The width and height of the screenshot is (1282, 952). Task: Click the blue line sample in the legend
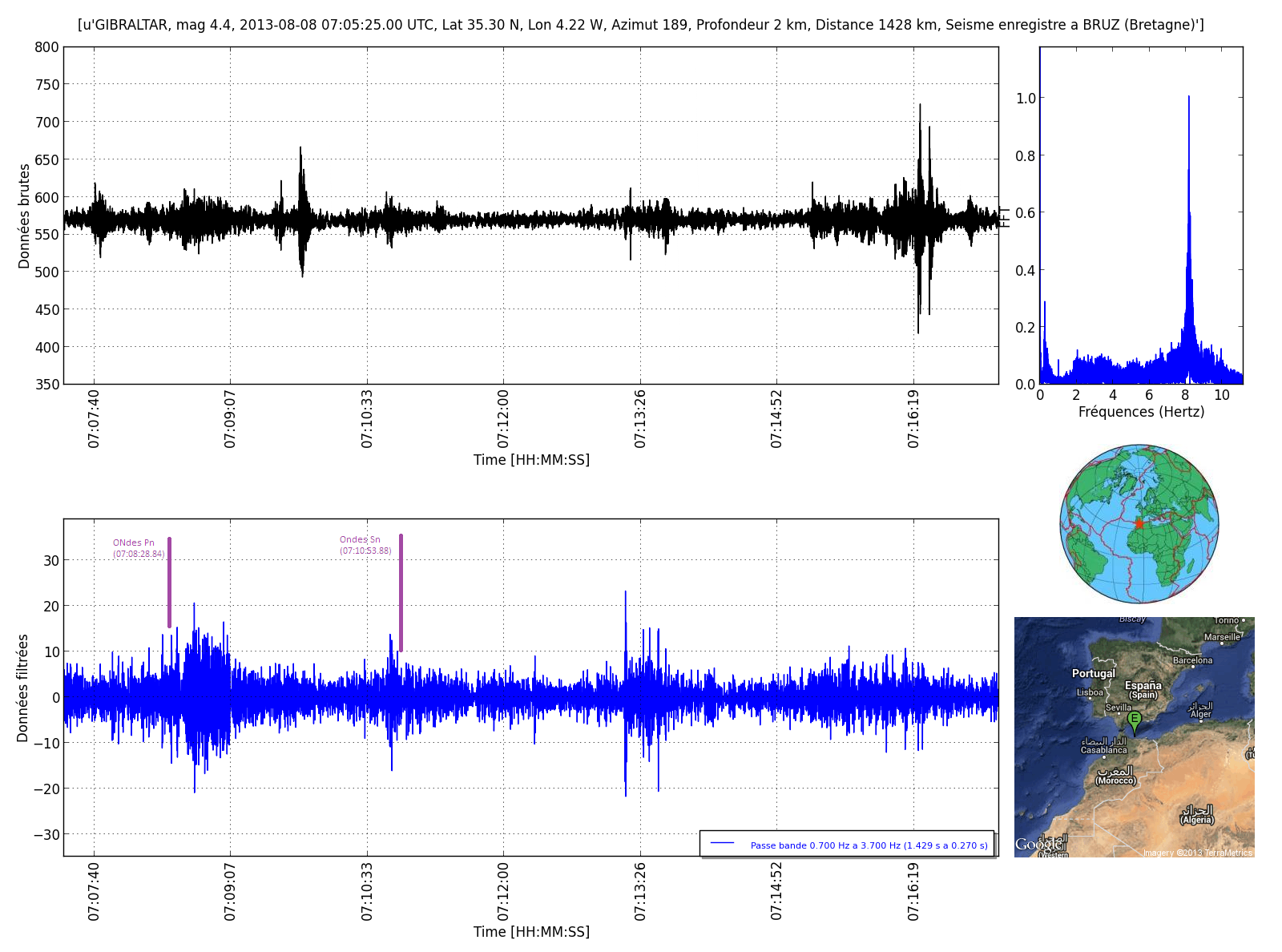coord(722,844)
